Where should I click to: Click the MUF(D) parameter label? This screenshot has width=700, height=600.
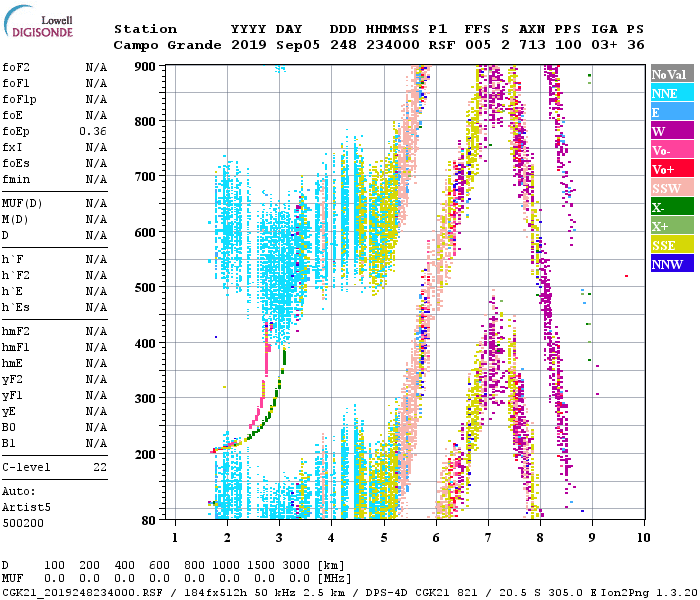tap(22, 204)
